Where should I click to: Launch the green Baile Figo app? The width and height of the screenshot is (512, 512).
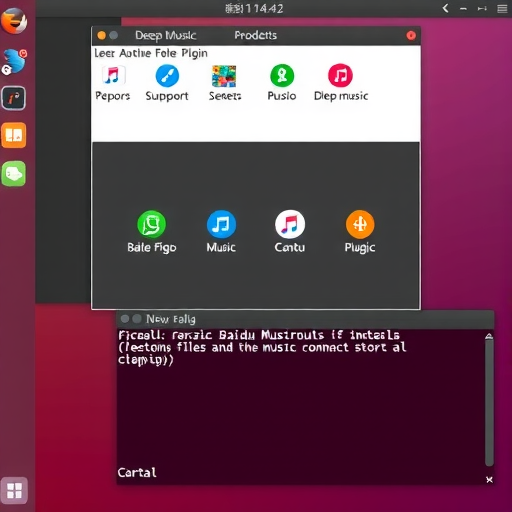152,224
